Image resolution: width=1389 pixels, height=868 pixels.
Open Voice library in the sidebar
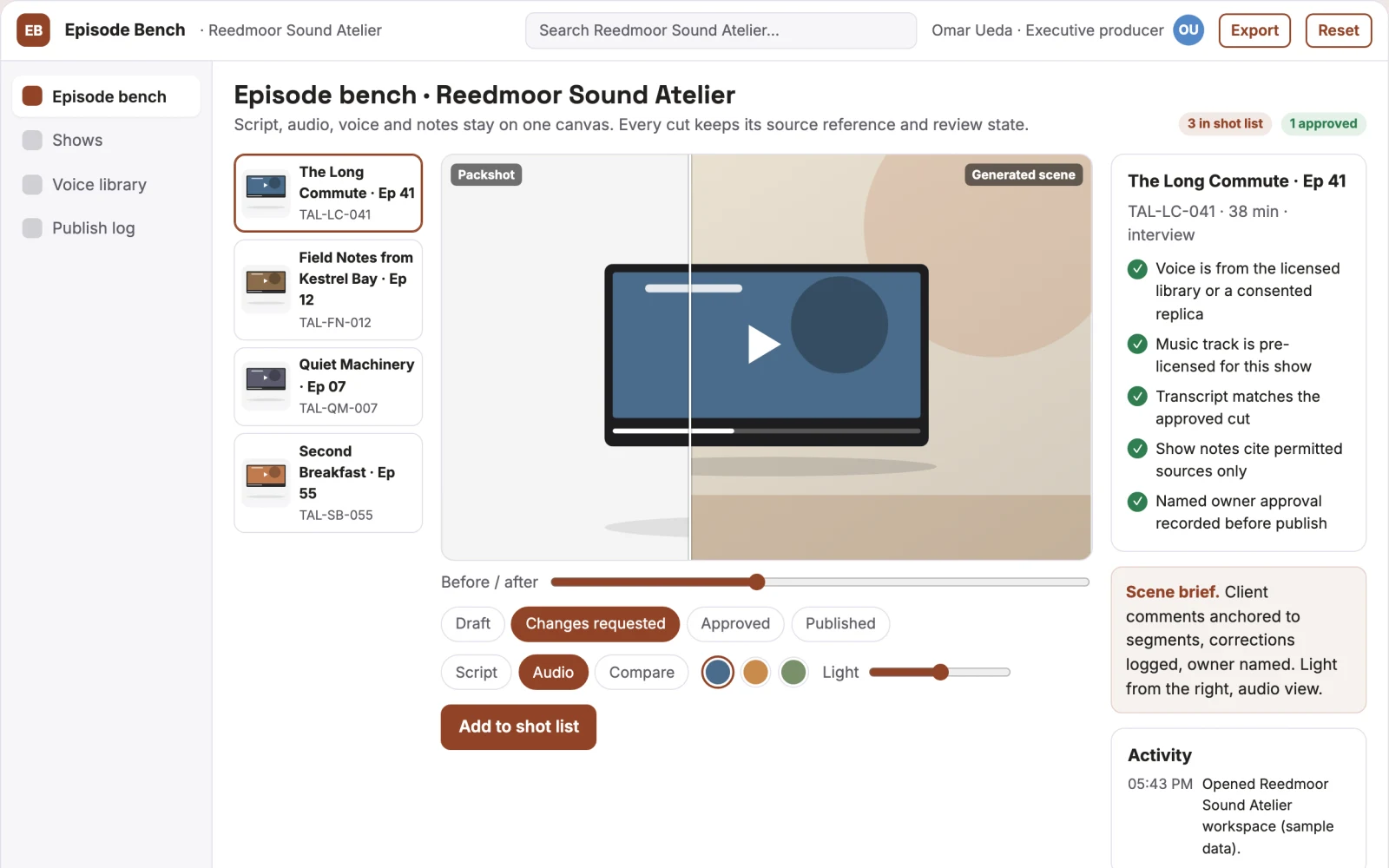pyautogui.click(x=106, y=184)
